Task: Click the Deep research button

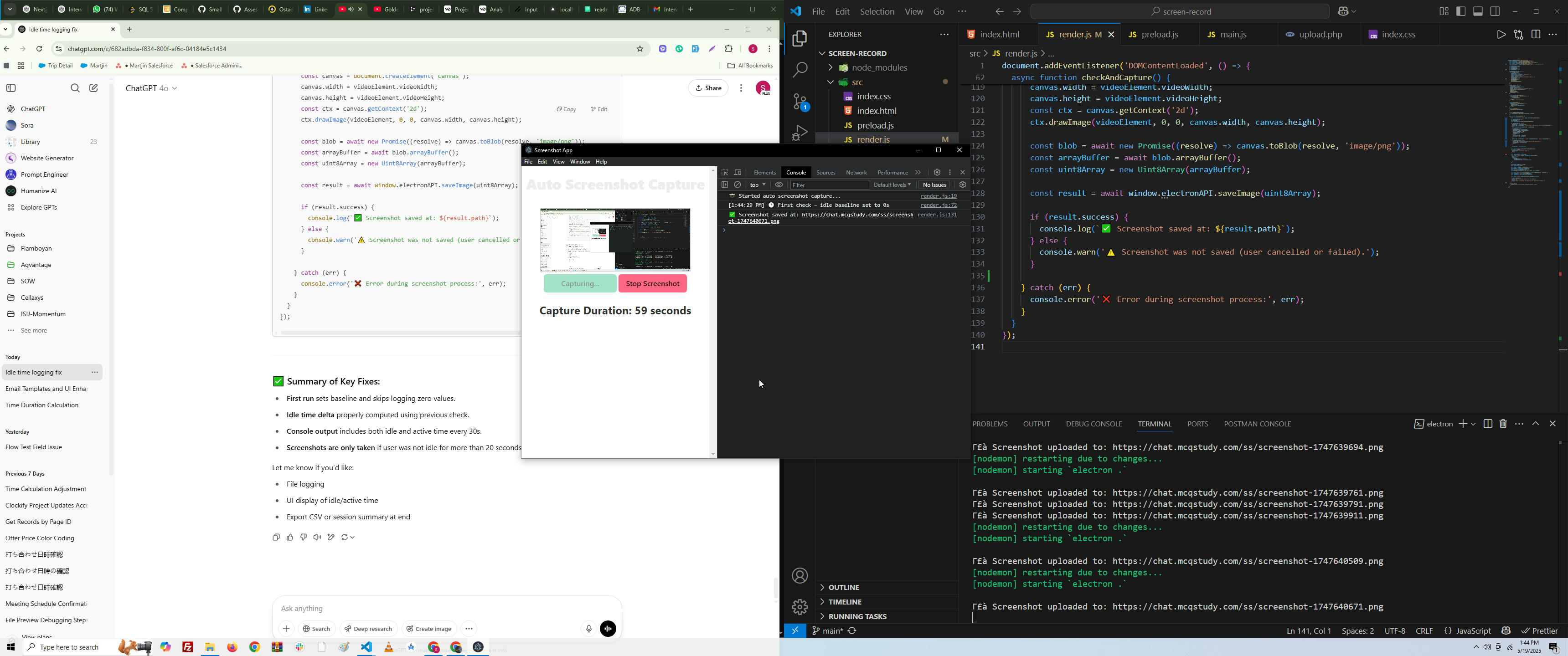Action: click(369, 629)
